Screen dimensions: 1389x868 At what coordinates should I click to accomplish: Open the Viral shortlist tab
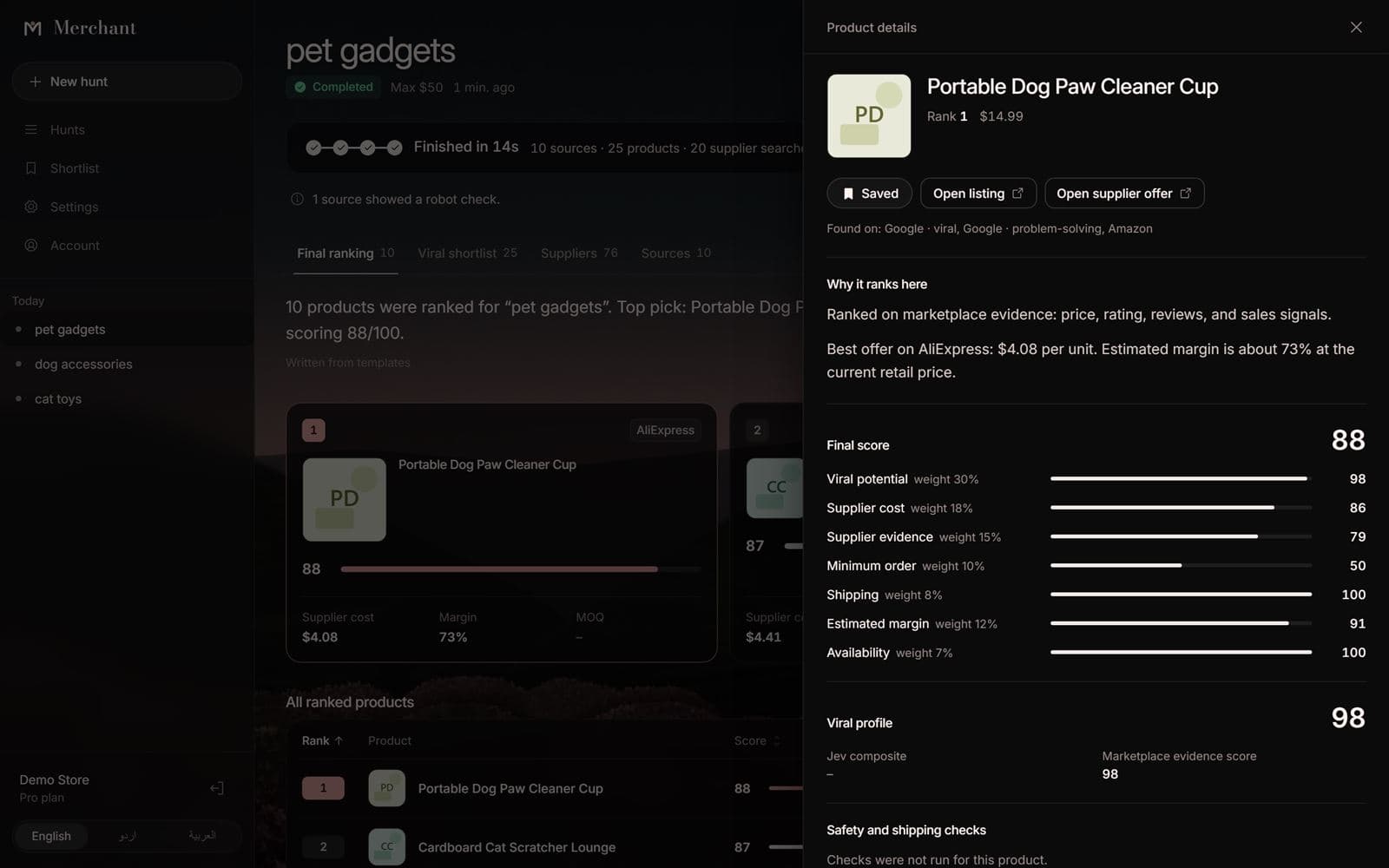pyautogui.click(x=467, y=253)
